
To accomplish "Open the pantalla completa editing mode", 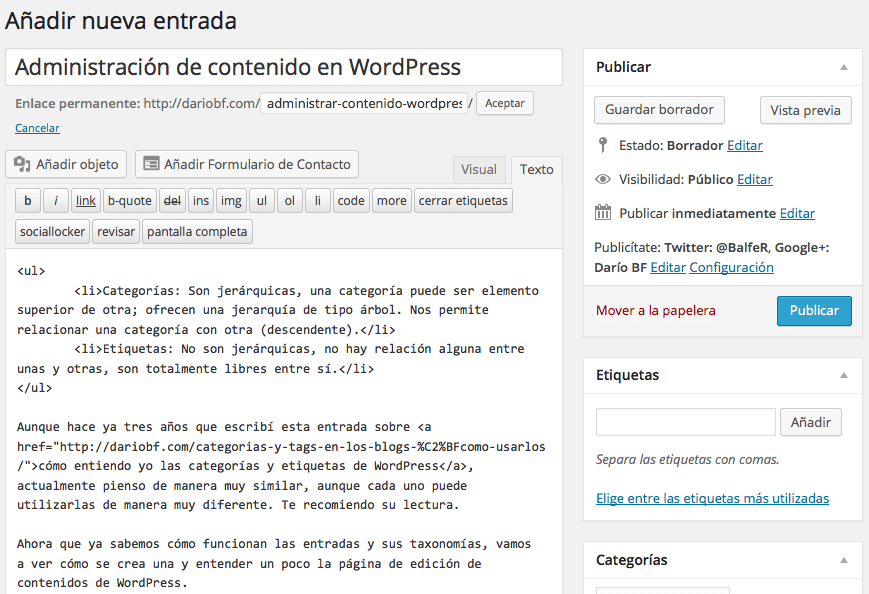I will [197, 232].
